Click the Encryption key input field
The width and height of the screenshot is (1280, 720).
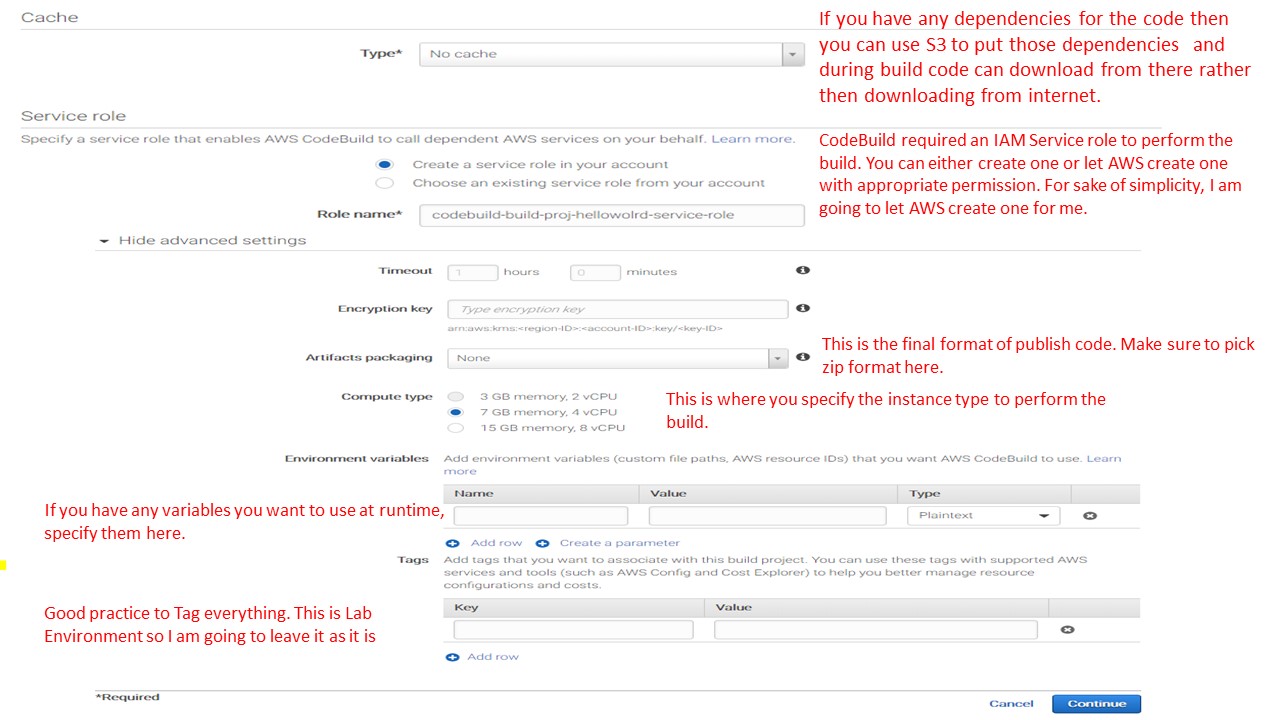pos(617,310)
